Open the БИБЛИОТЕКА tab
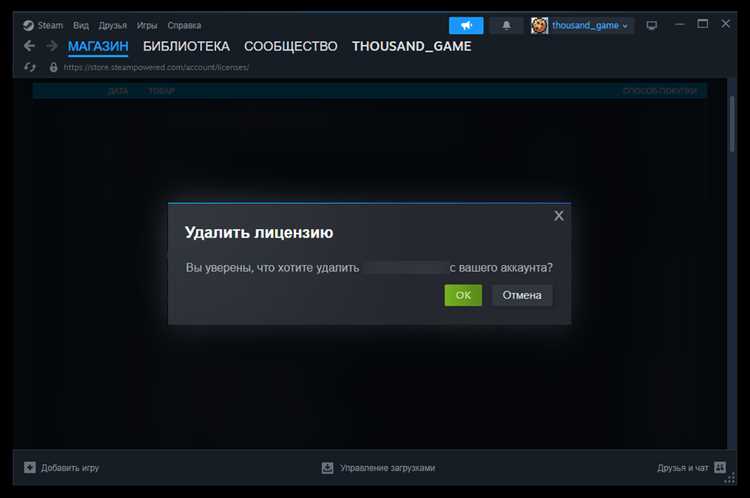 pos(187,46)
